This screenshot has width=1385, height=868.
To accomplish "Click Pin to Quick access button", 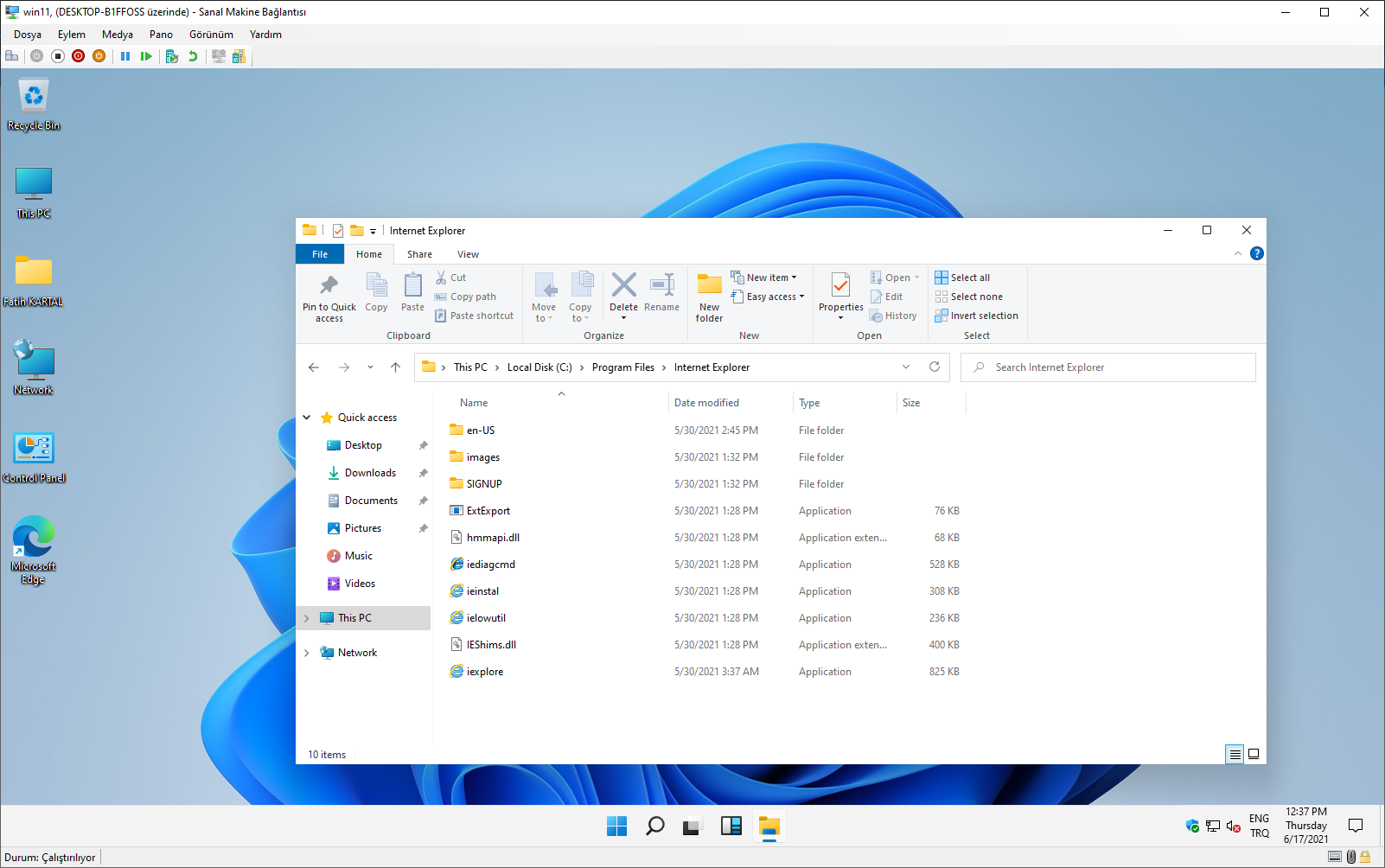I will tap(329, 297).
